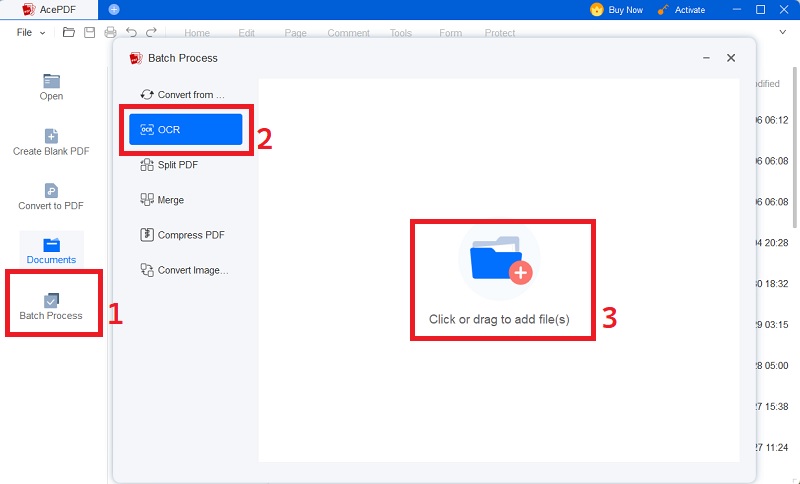
Task: Expand the ribbon collapse chevron
Action: pos(783,32)
